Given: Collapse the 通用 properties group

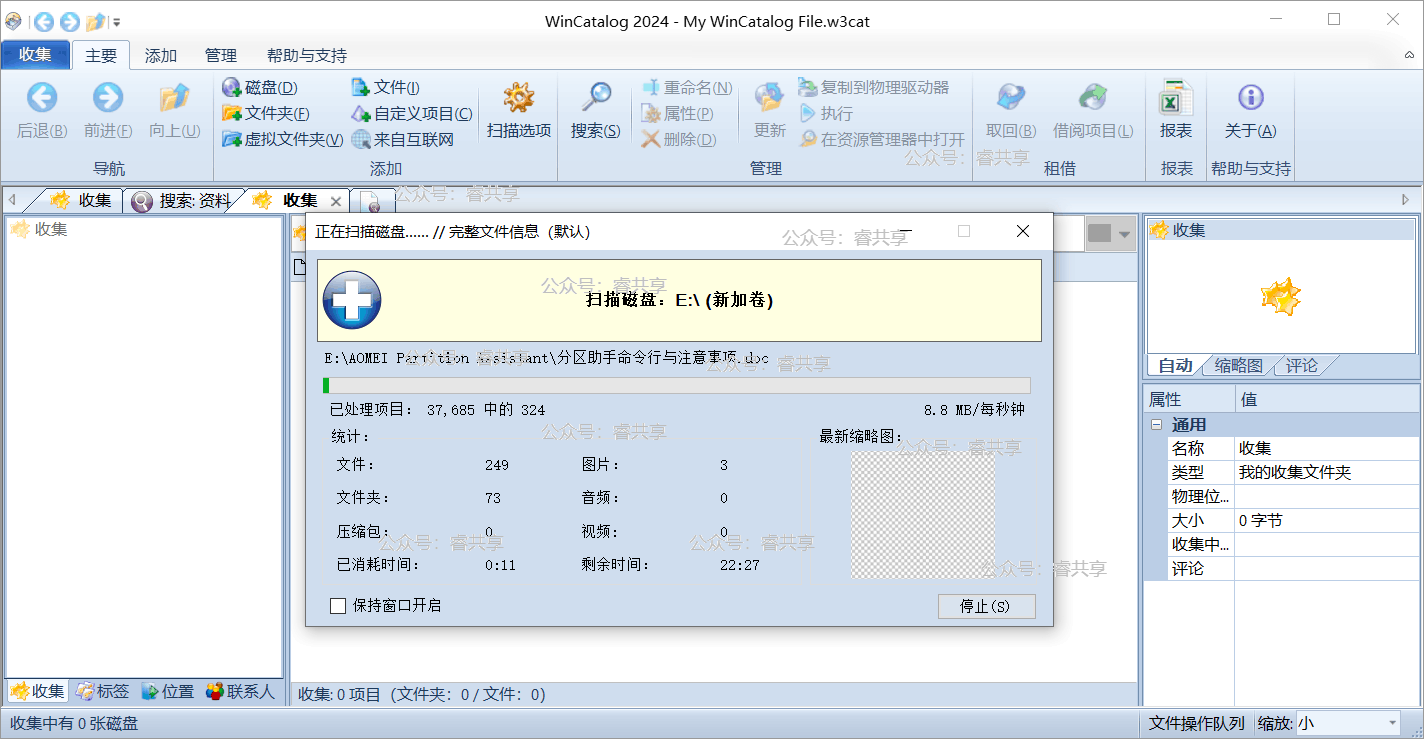Looking at the screenshot, I should pos(1157,425).
